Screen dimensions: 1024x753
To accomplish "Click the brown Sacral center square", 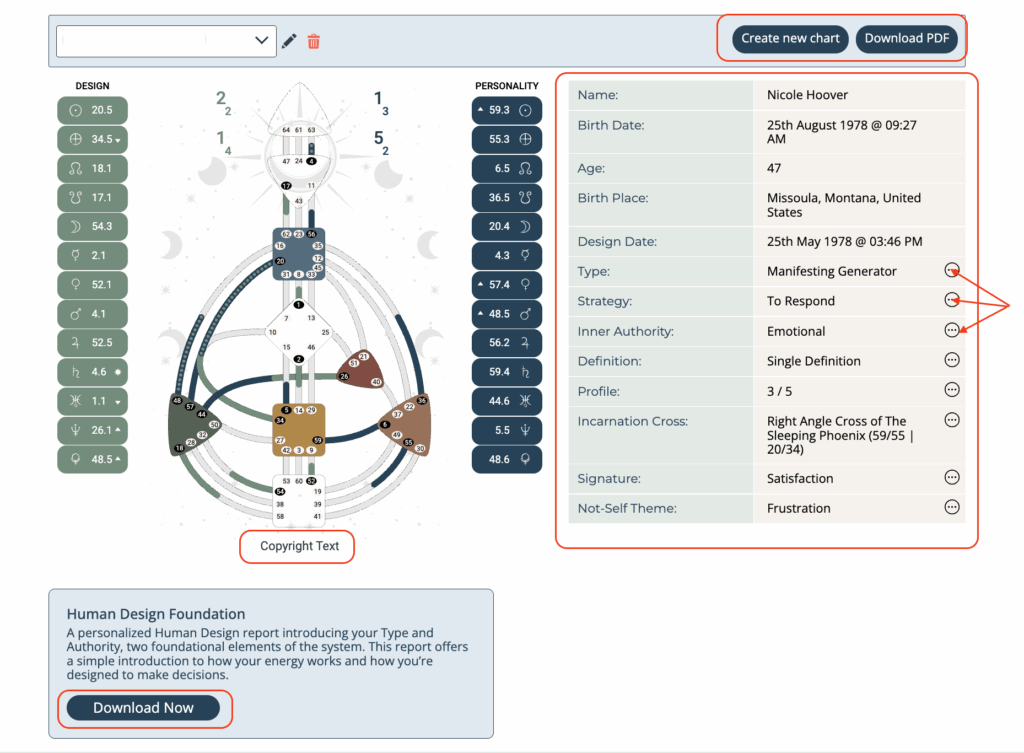I will coord(298,430).
